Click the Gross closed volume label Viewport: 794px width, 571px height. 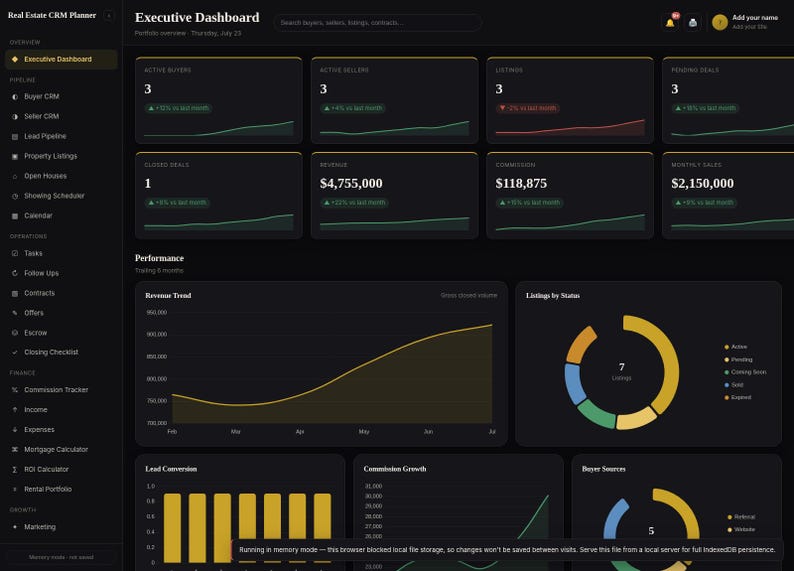[468, 295]
